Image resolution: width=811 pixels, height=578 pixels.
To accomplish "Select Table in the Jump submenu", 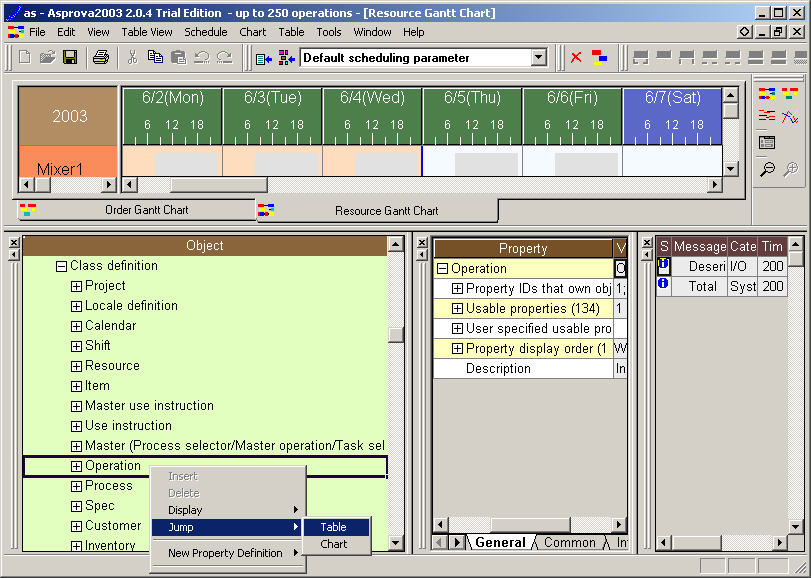I will 336,527.
